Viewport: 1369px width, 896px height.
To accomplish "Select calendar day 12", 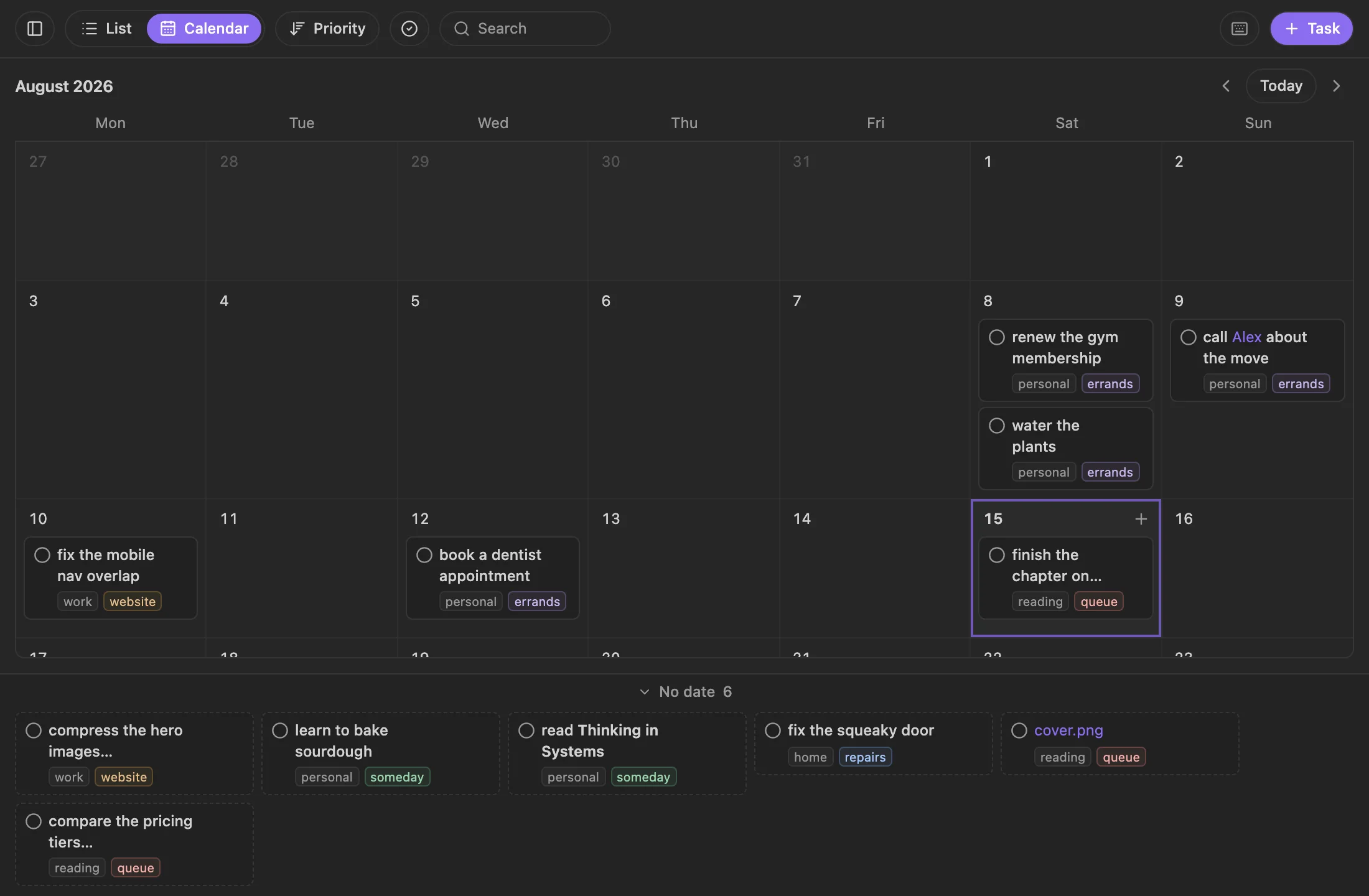I will [492, 568].
